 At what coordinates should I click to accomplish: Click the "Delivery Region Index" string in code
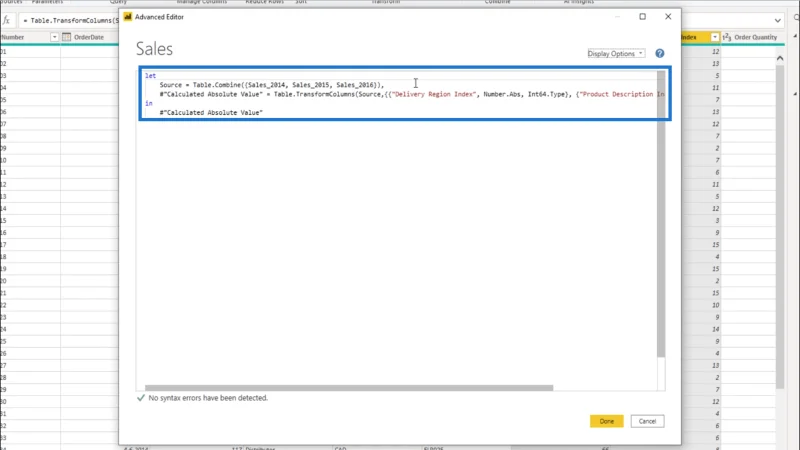[x=433, y=94]
